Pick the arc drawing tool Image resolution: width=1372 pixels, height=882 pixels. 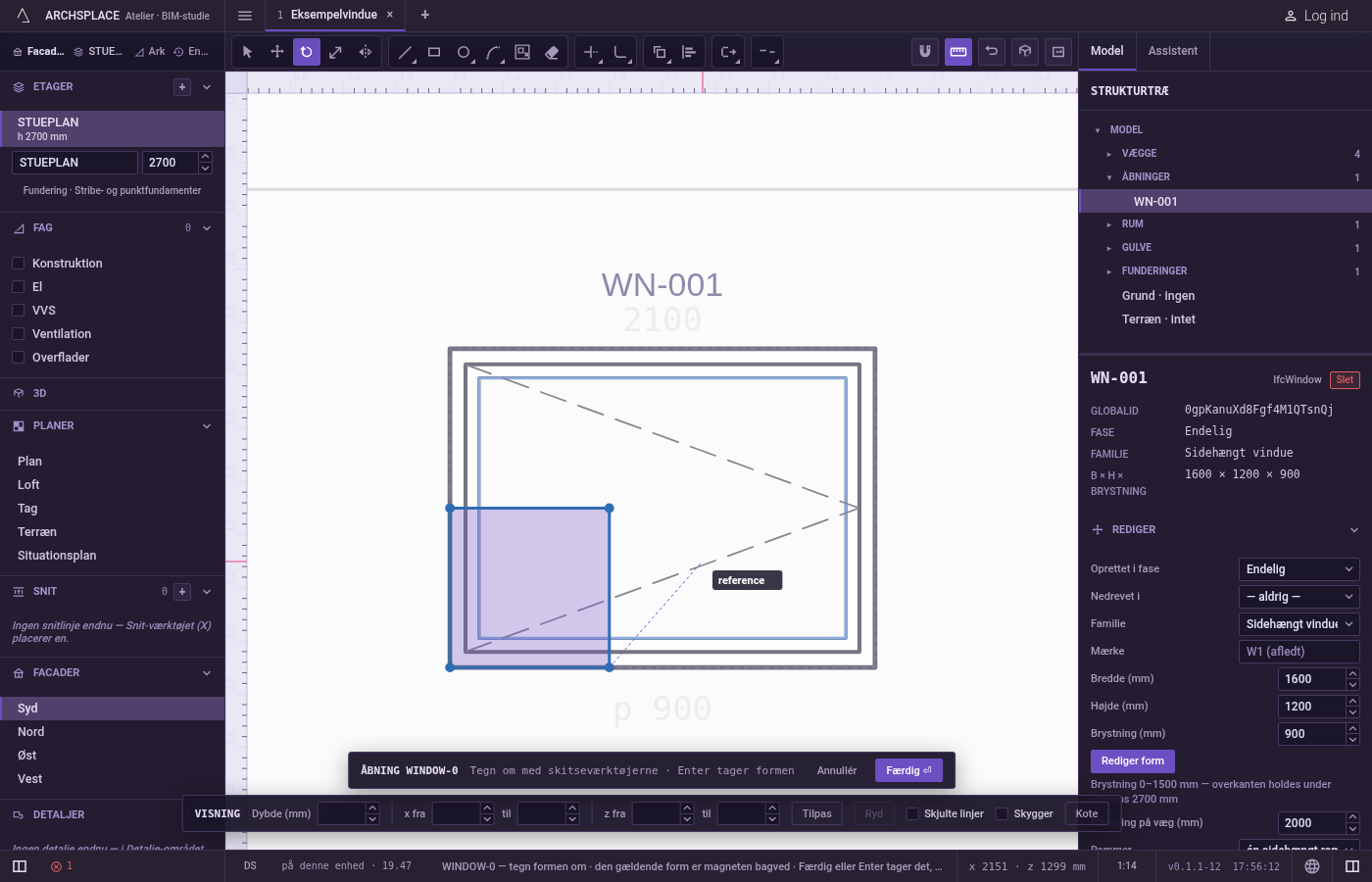493,52
